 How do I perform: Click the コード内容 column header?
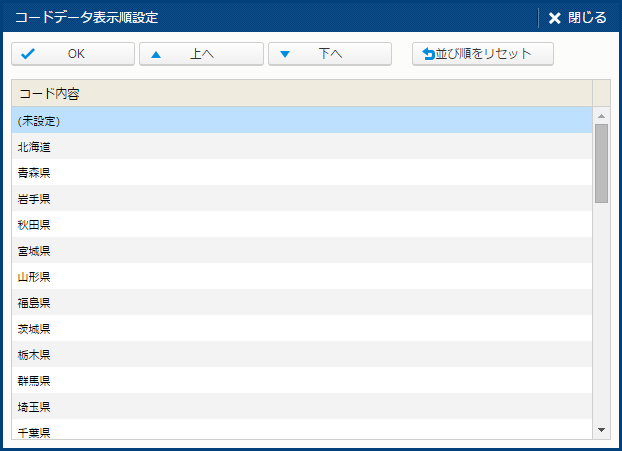pos(300,94)
